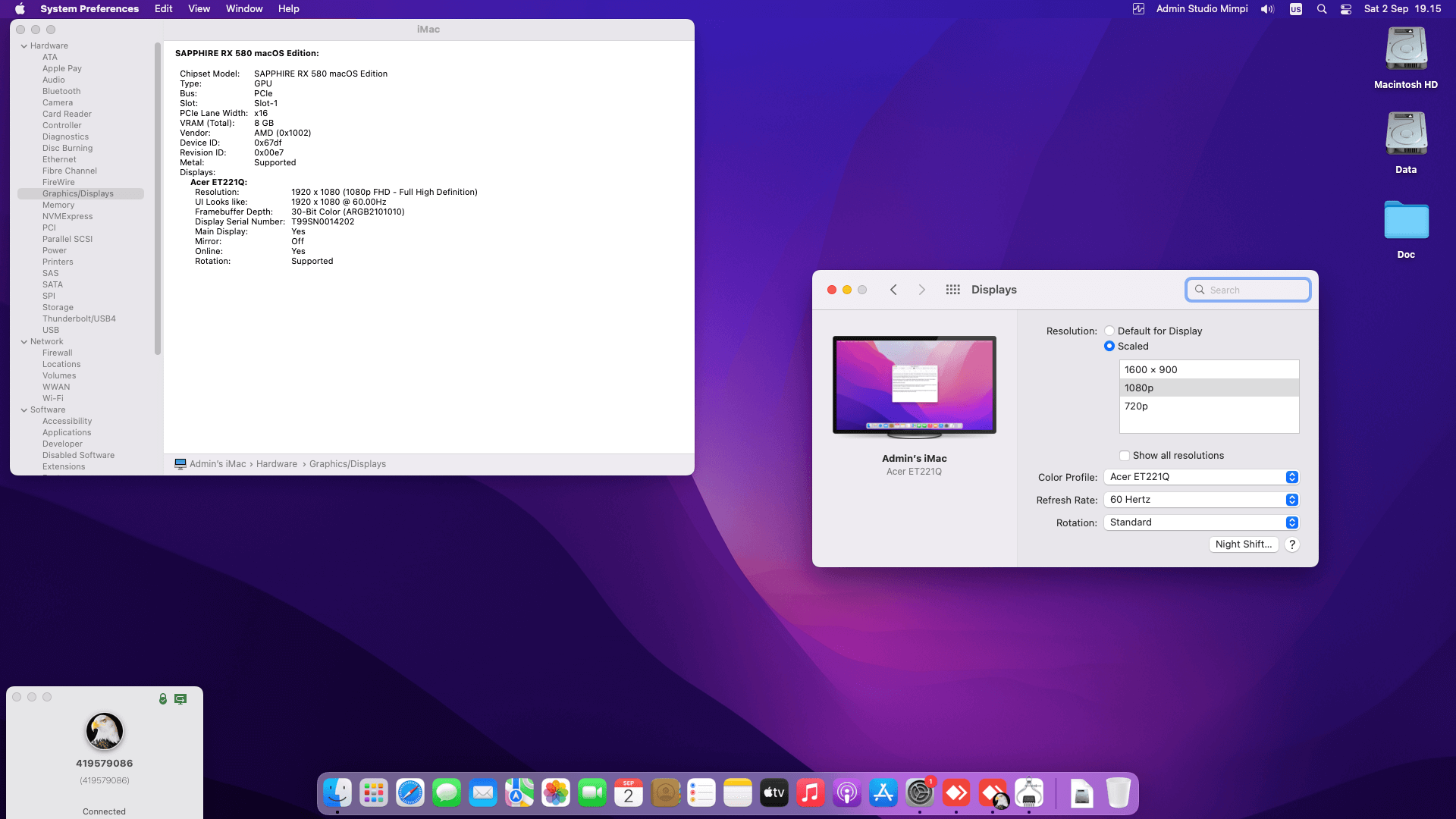The width and height of the screenshot is (1456, 819).
Task: Open Maps app in the Dock
Action: pyautogui.click(x=519, y=793)
